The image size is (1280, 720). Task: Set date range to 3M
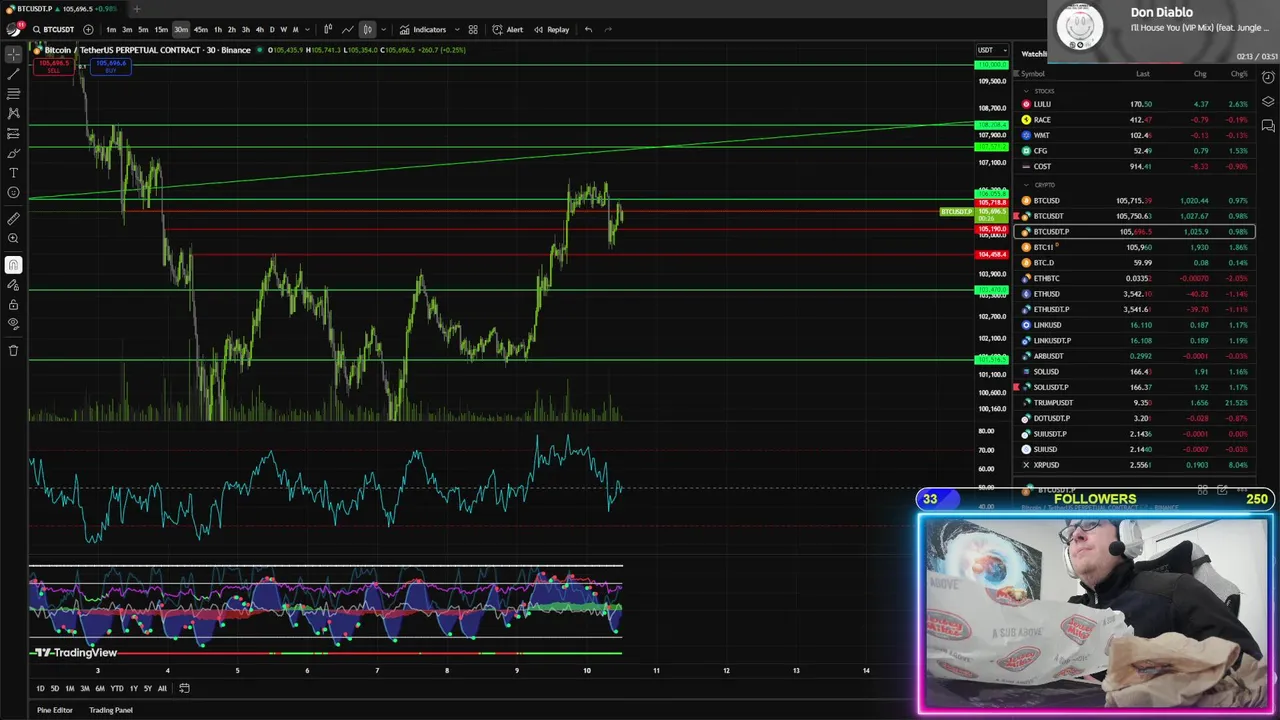pos(84,688)
